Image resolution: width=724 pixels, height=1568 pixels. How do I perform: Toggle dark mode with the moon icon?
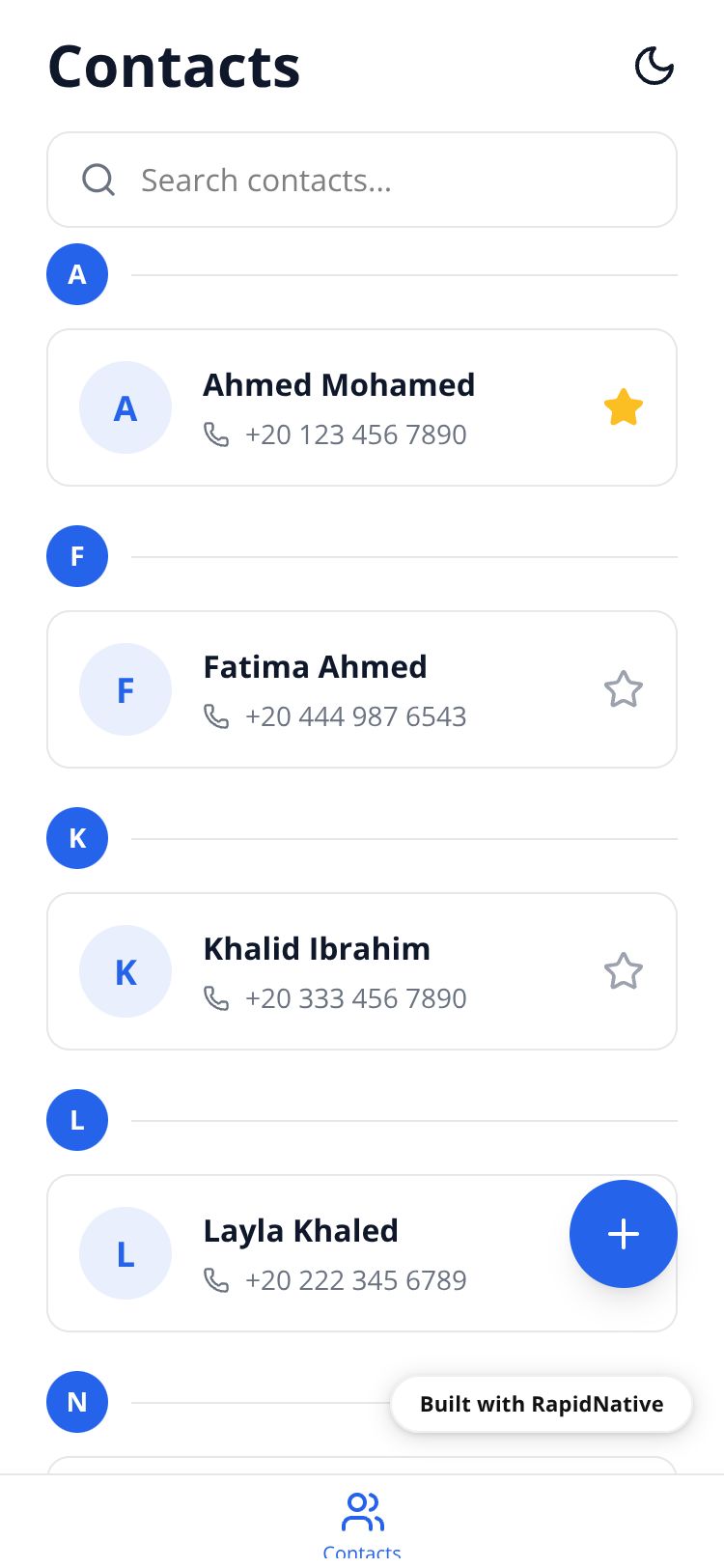tap(654, 67)
